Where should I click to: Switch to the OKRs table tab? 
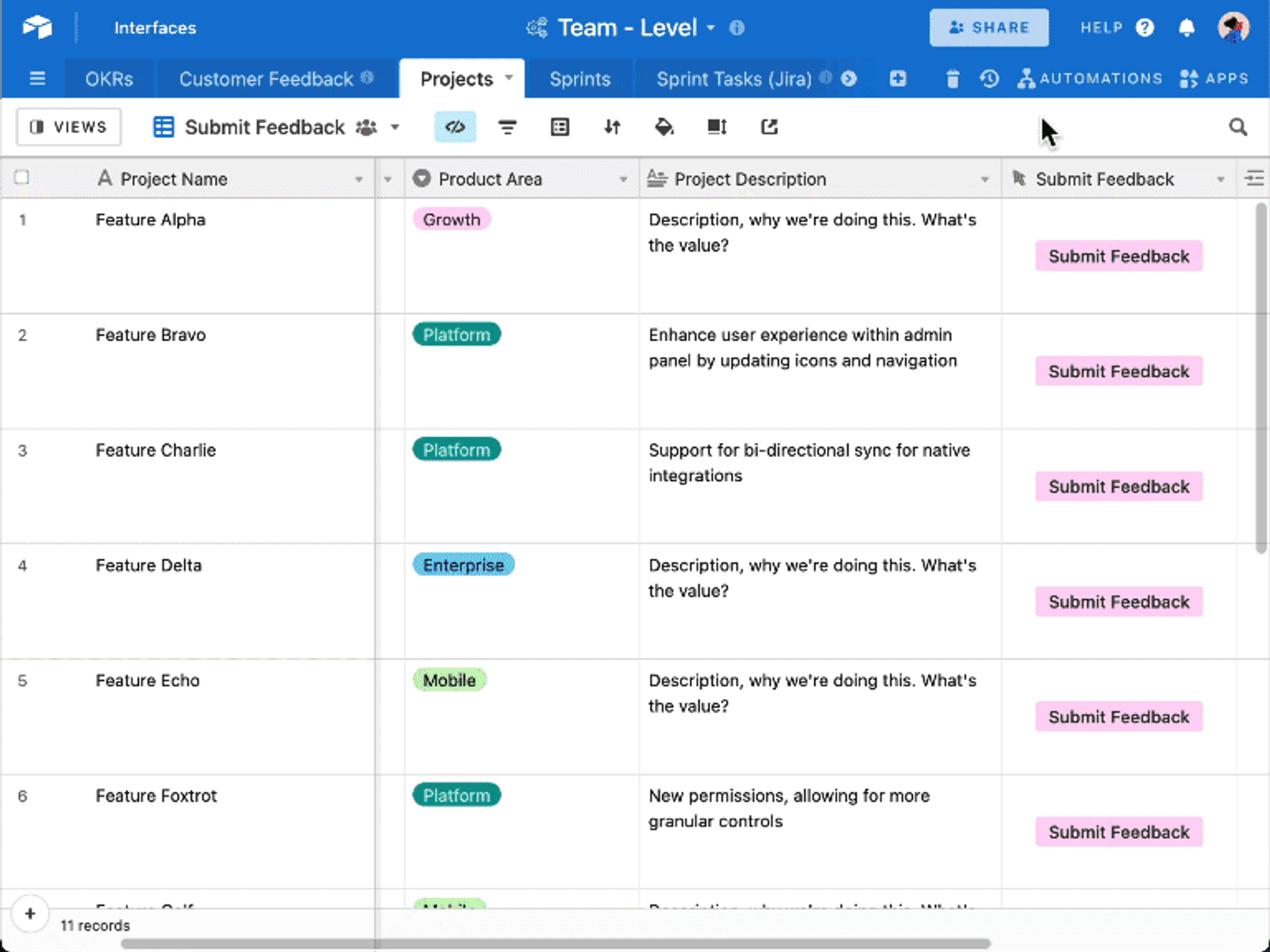(x=110, y=79)
